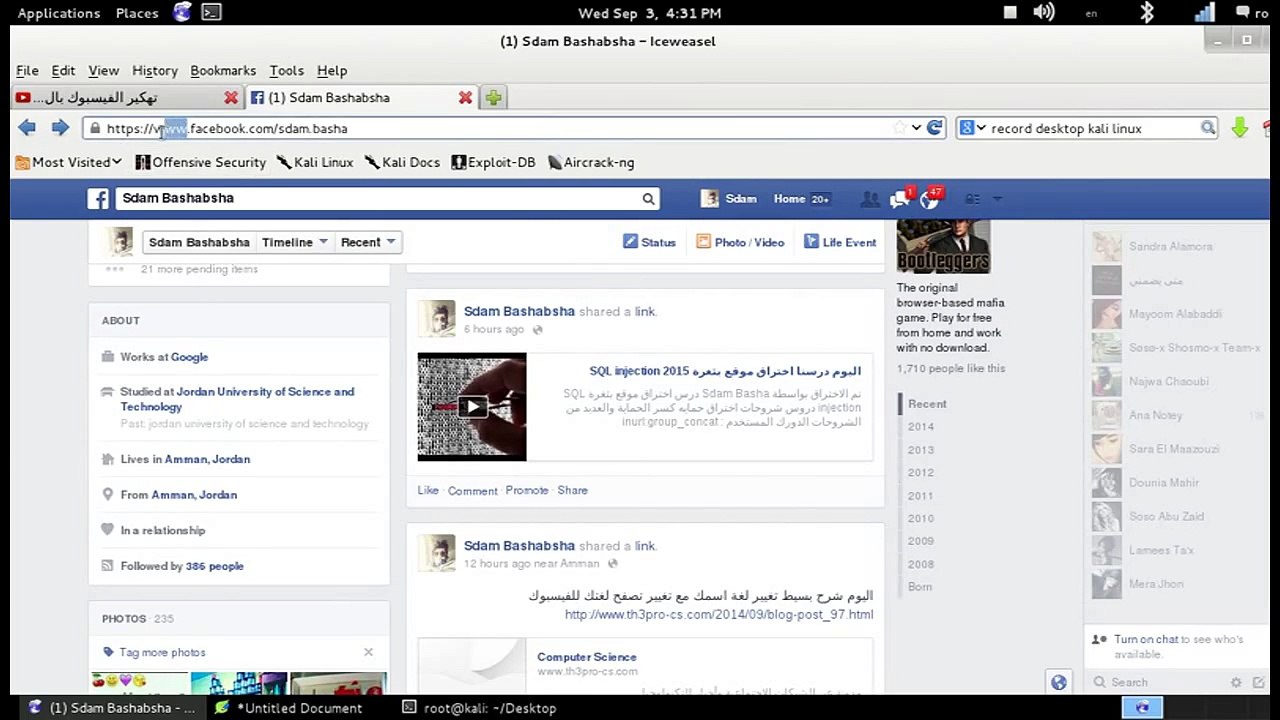Click the search magnifier in the browser search box

coord(1208,128)
